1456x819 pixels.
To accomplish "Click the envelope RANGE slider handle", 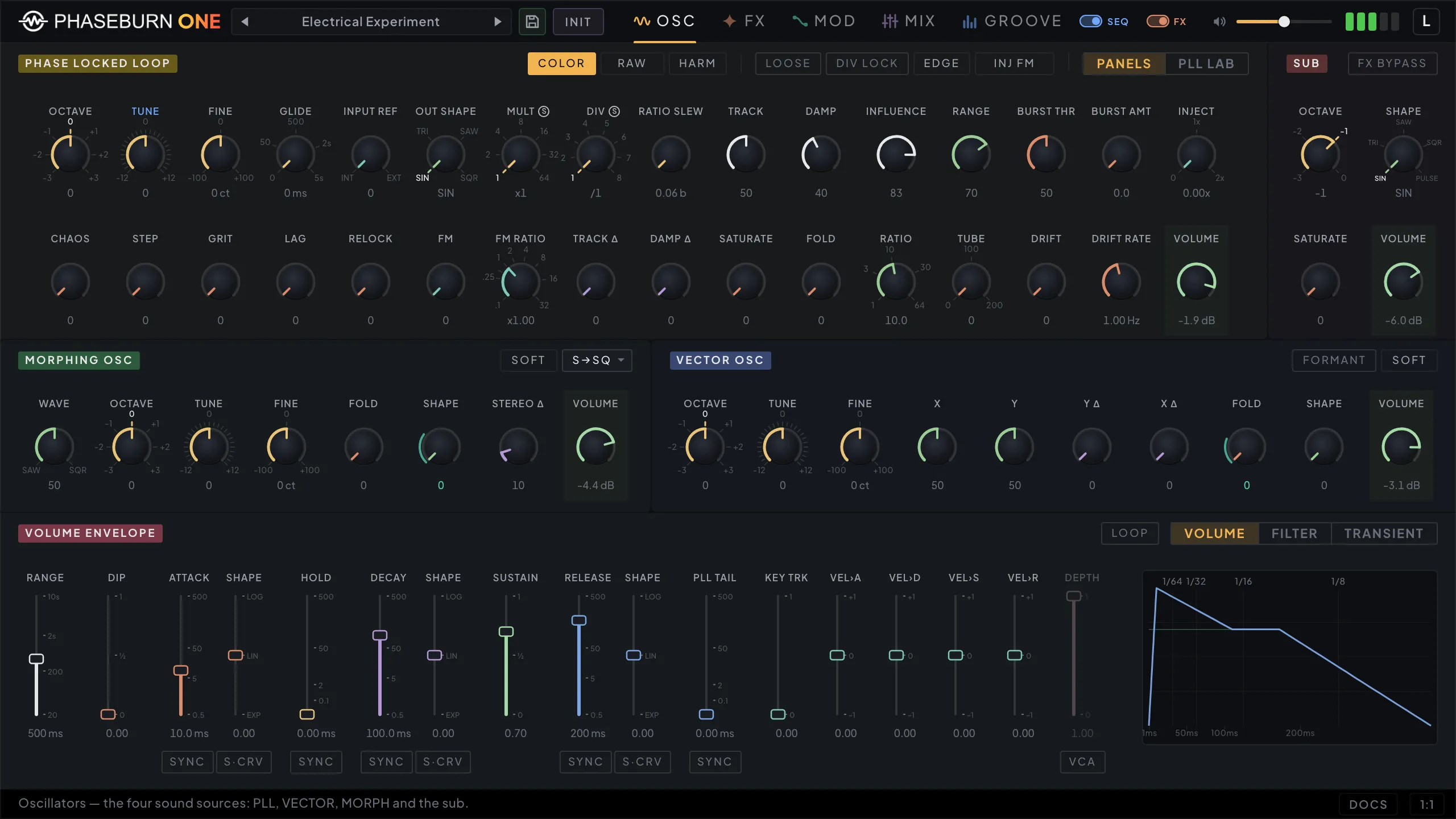I will [x=36, y=659].
